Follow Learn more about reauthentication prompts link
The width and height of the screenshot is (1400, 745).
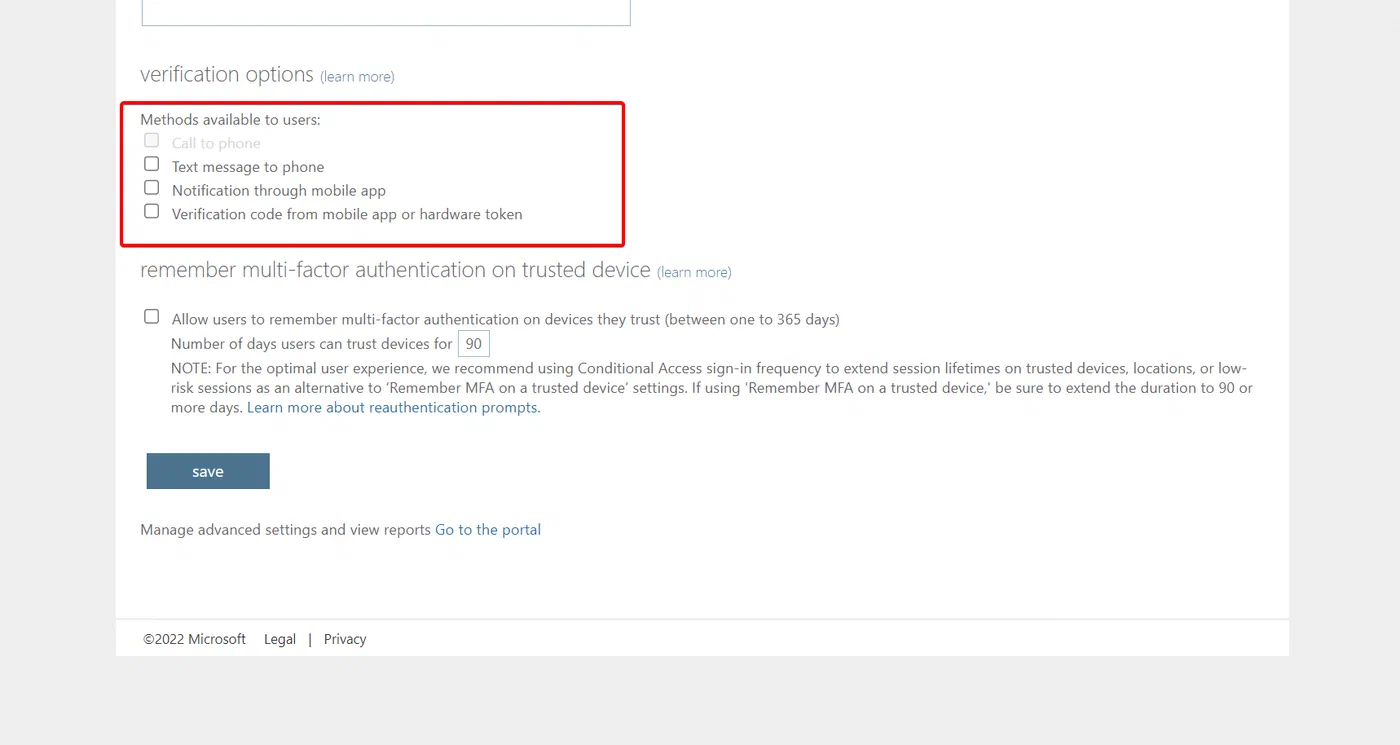(394, 408)
